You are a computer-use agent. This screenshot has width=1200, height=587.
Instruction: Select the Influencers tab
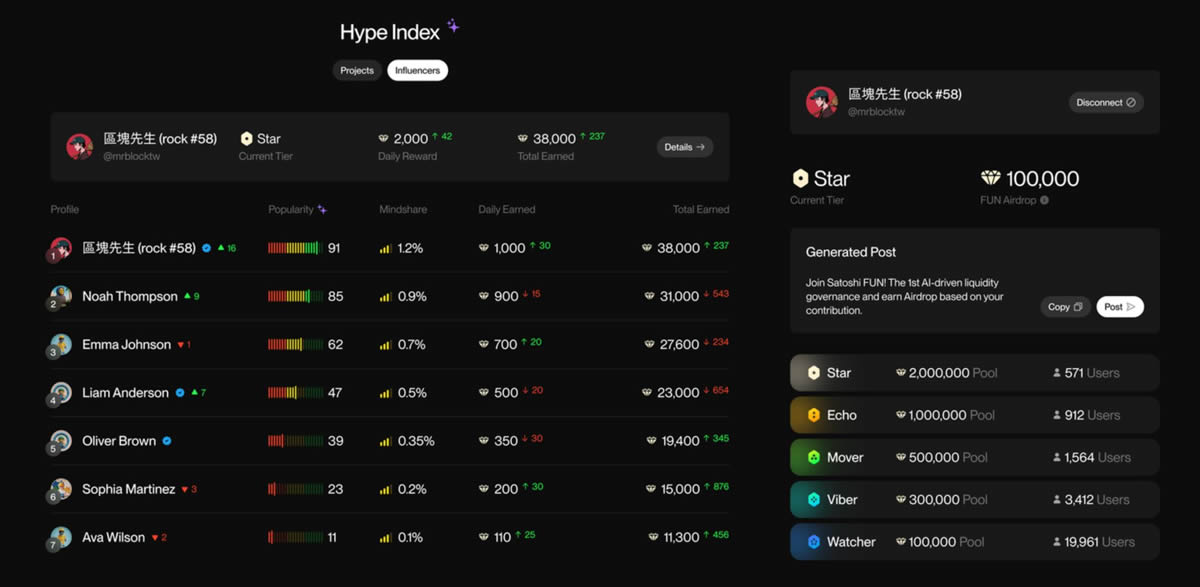418,71
